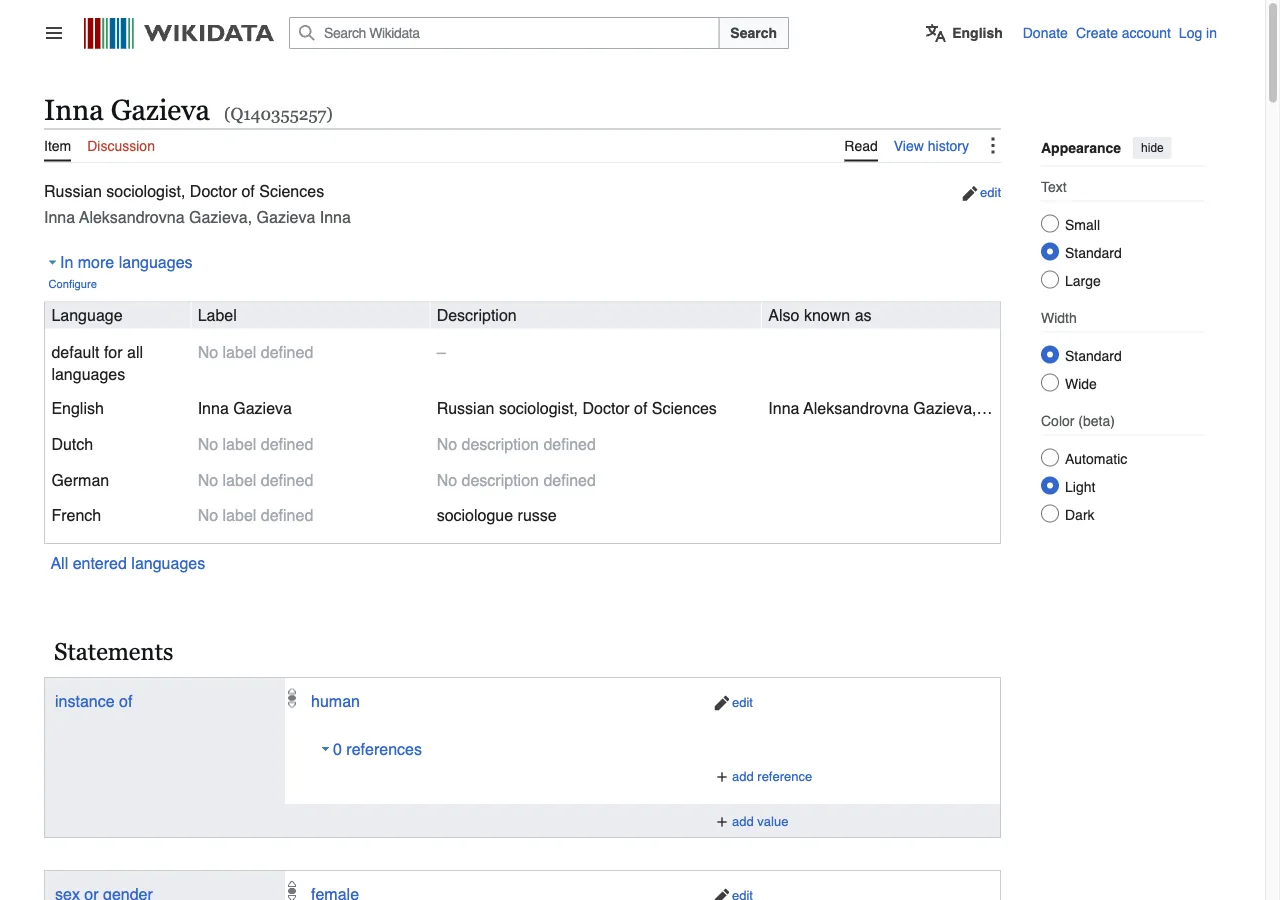The height and width of the screenshot is (900, 1280).
Task: Click add reference for human statement
Action: pyautogui.click(x=764, y=776)
